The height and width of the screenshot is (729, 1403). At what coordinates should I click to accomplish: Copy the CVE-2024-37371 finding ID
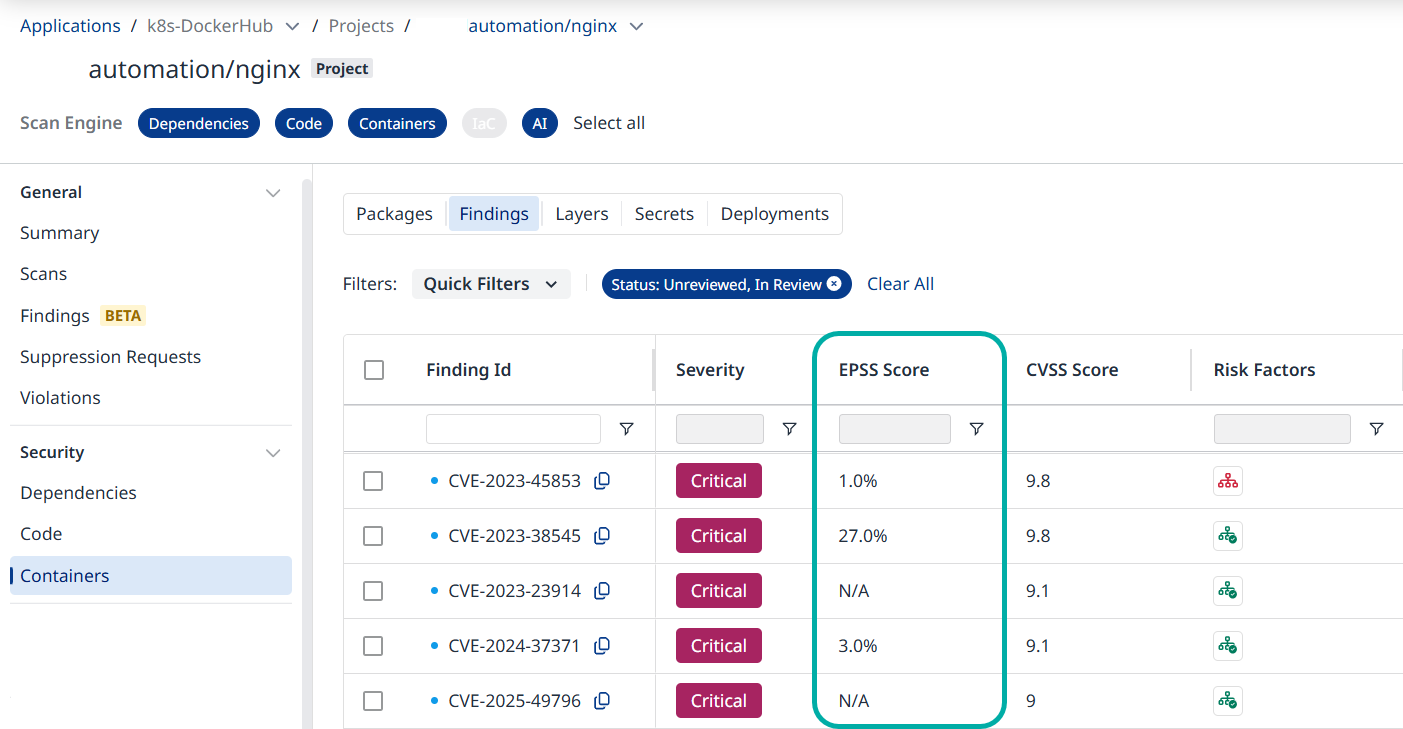coord(602,646)
